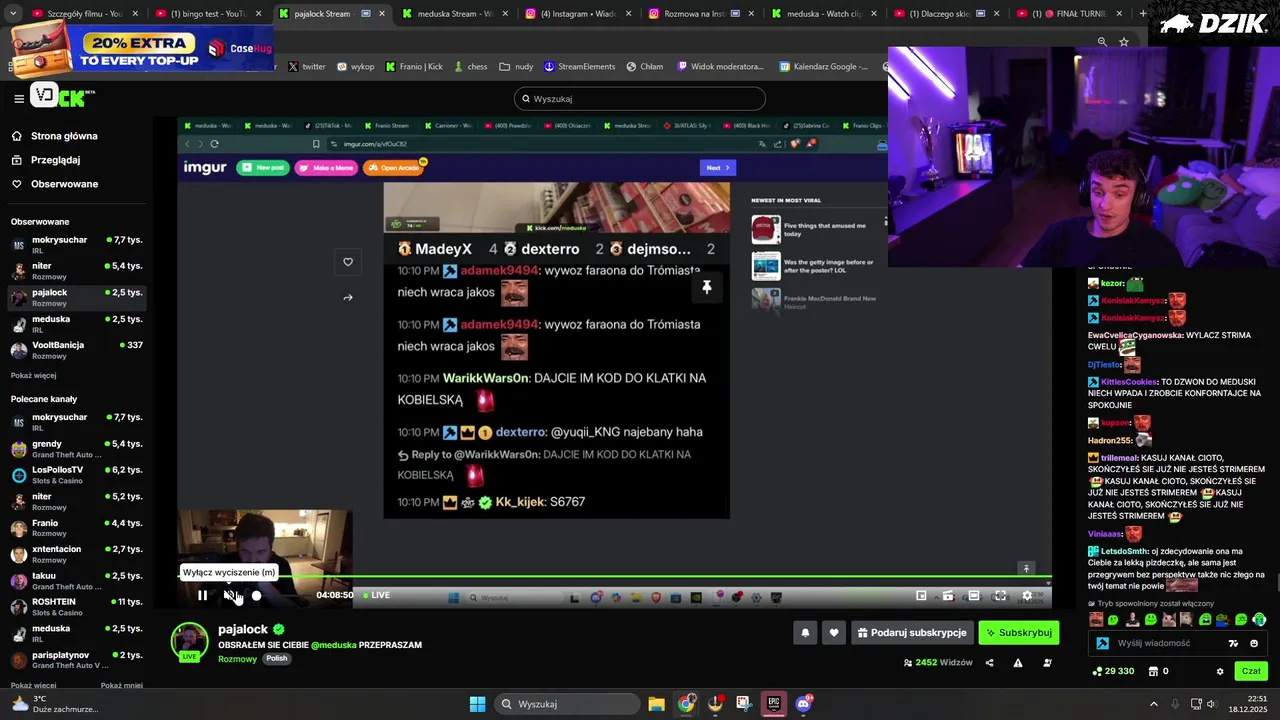Open channel points balance 29 330
Viewport: 1280px width, 720px height.
coord(1112,671)
